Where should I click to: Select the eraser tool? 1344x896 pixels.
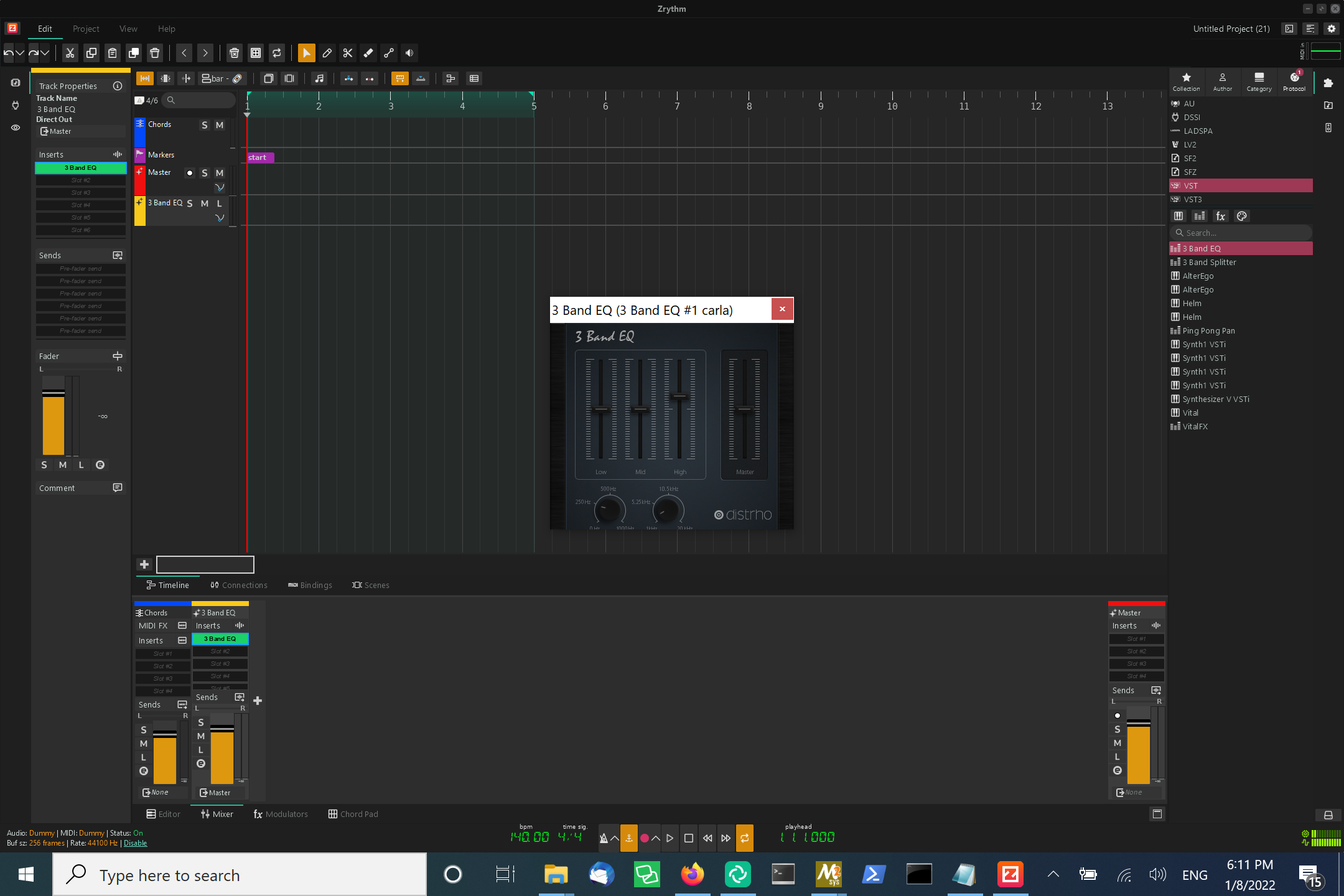(x=368, y=53)
